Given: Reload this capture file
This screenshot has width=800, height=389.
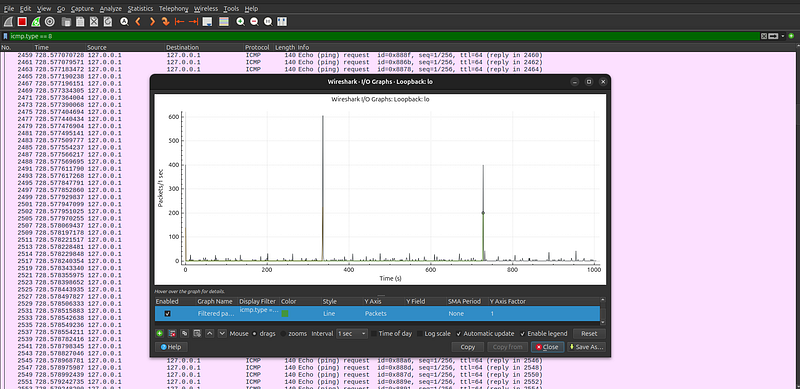Looking at the screenshot, I should coord(108,21).
